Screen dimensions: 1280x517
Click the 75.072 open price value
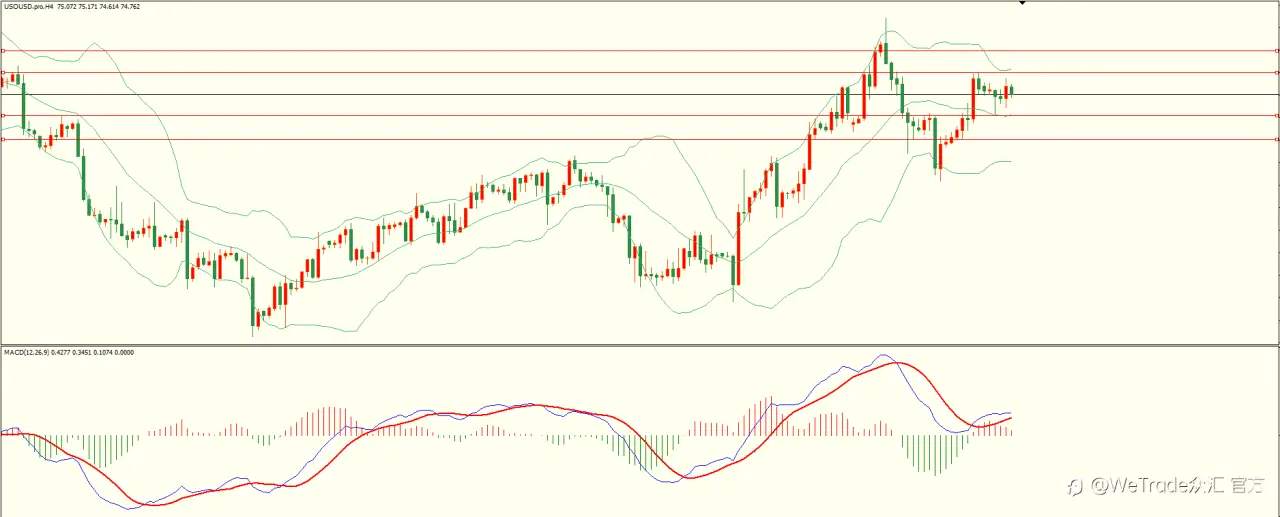(67, 6)
